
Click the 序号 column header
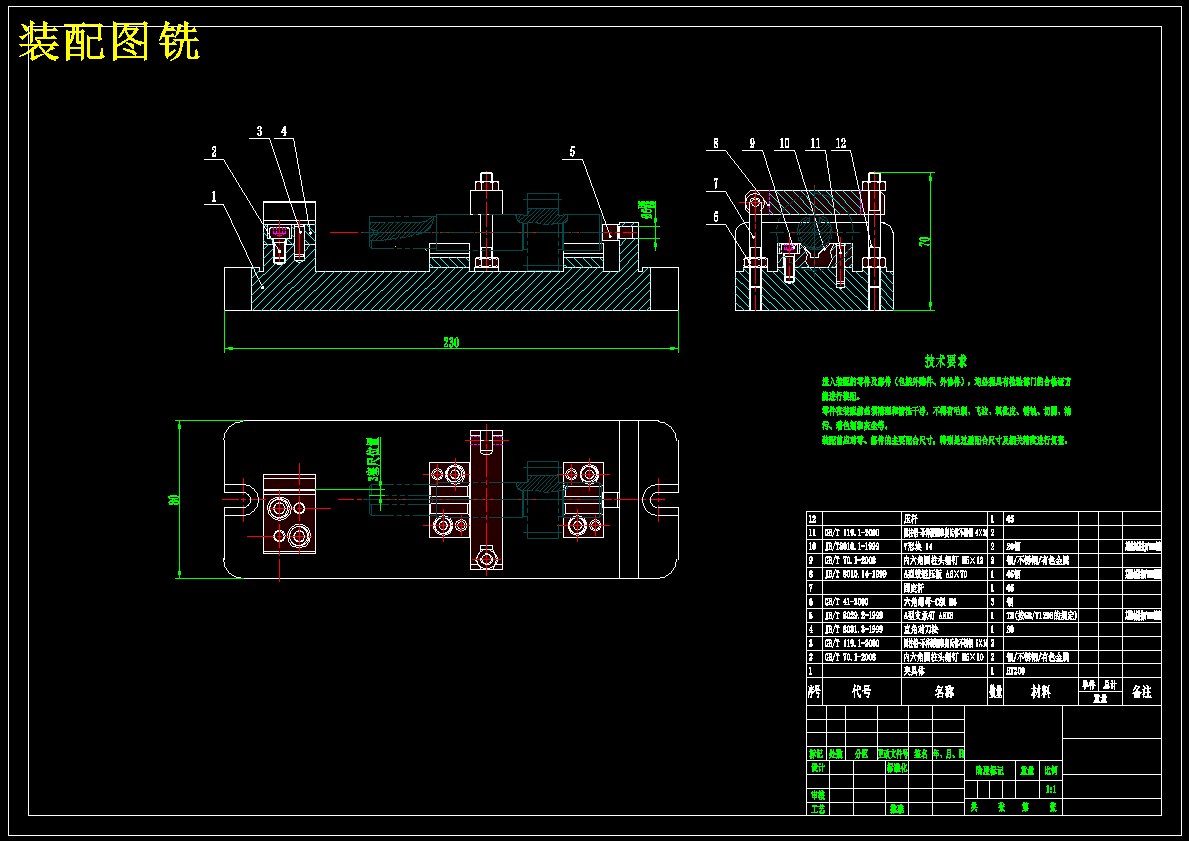814,692
